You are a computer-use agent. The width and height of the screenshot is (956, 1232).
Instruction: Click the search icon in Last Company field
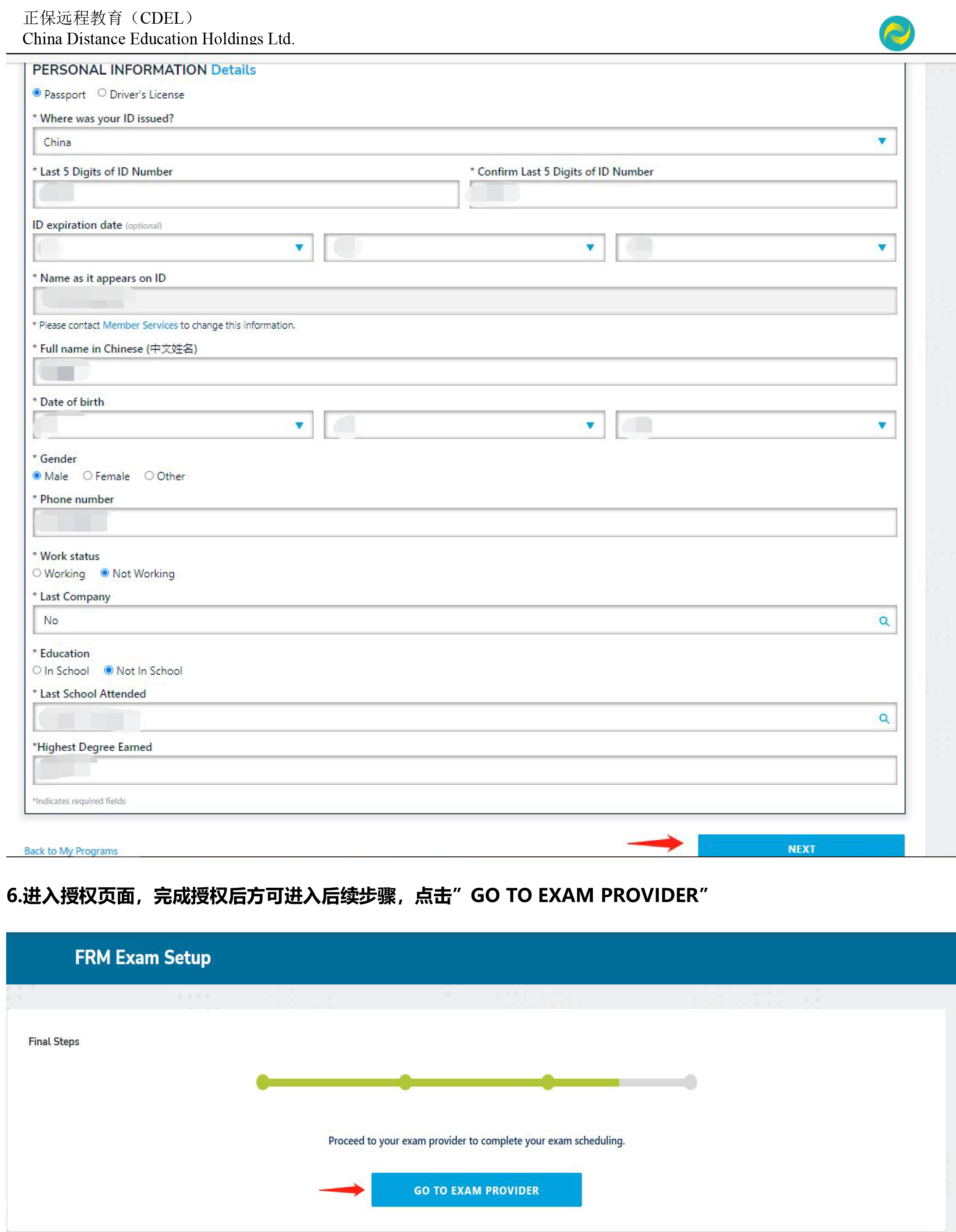click(884, 621)
